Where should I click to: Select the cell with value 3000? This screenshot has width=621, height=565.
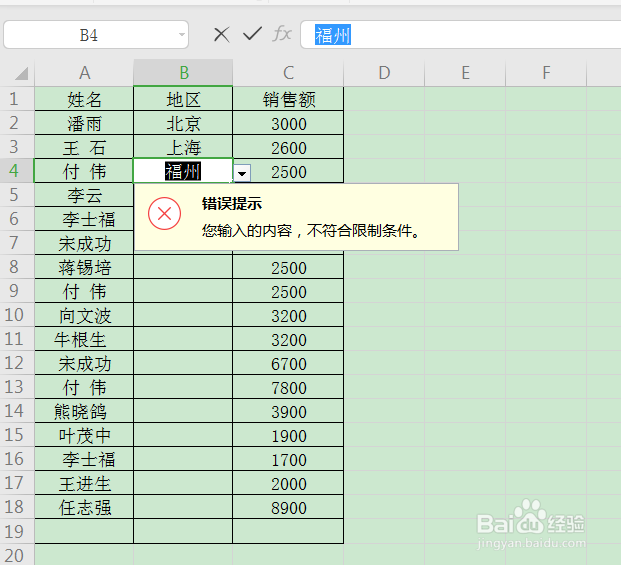pyautogui.click(x=288, y=123)
